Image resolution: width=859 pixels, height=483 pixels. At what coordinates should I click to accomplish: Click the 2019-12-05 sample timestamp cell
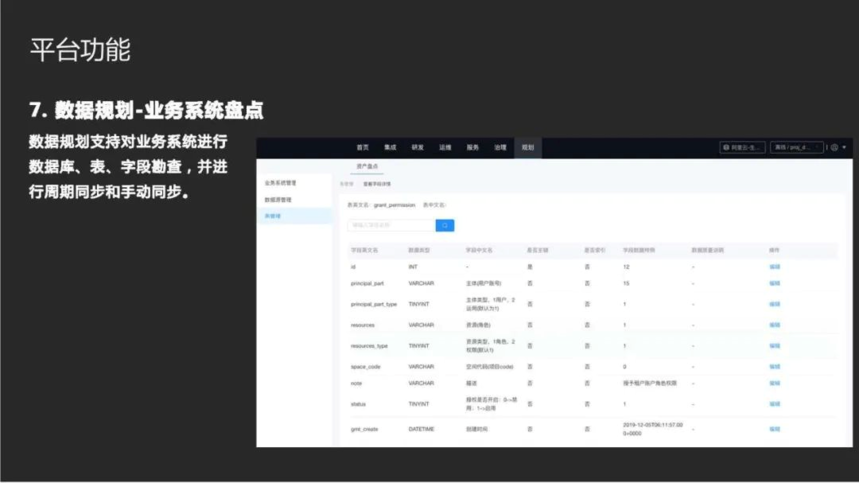click(653, 429)
